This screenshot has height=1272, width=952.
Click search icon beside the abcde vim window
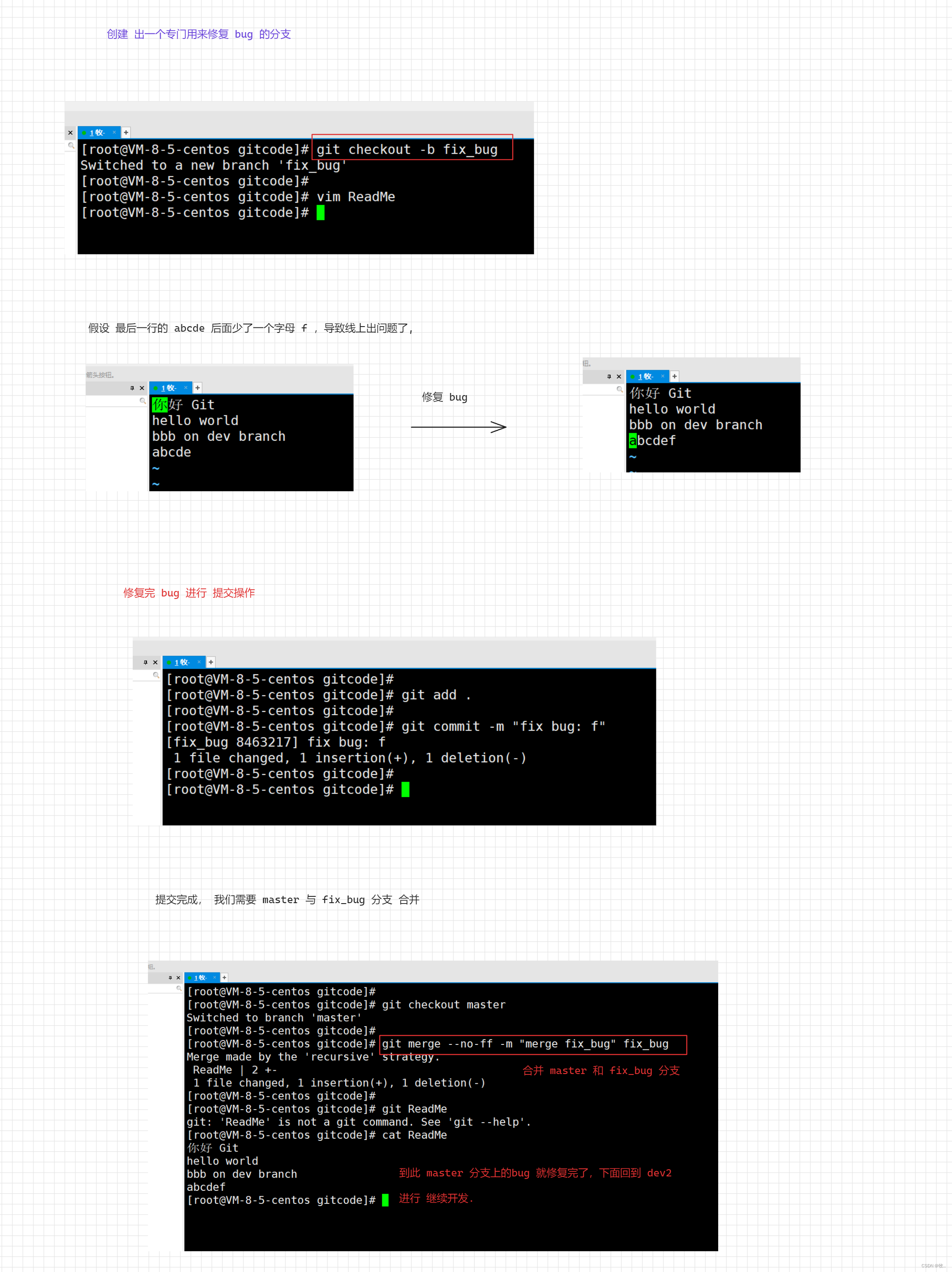pos(143,401)
